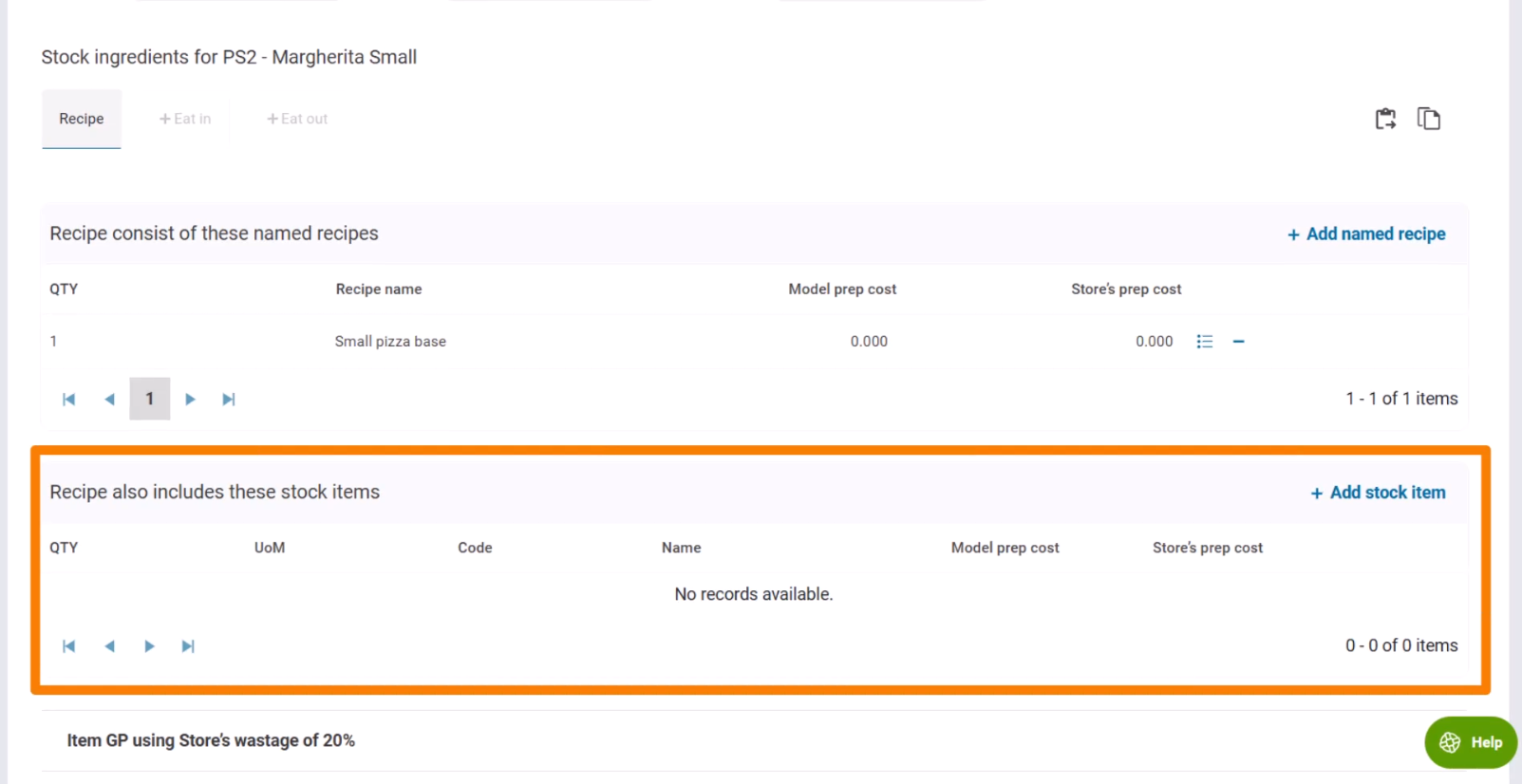The image size is (1522, 784).
Task: Expand Item GP using Store's wastage section
Action: coord(211,740)
